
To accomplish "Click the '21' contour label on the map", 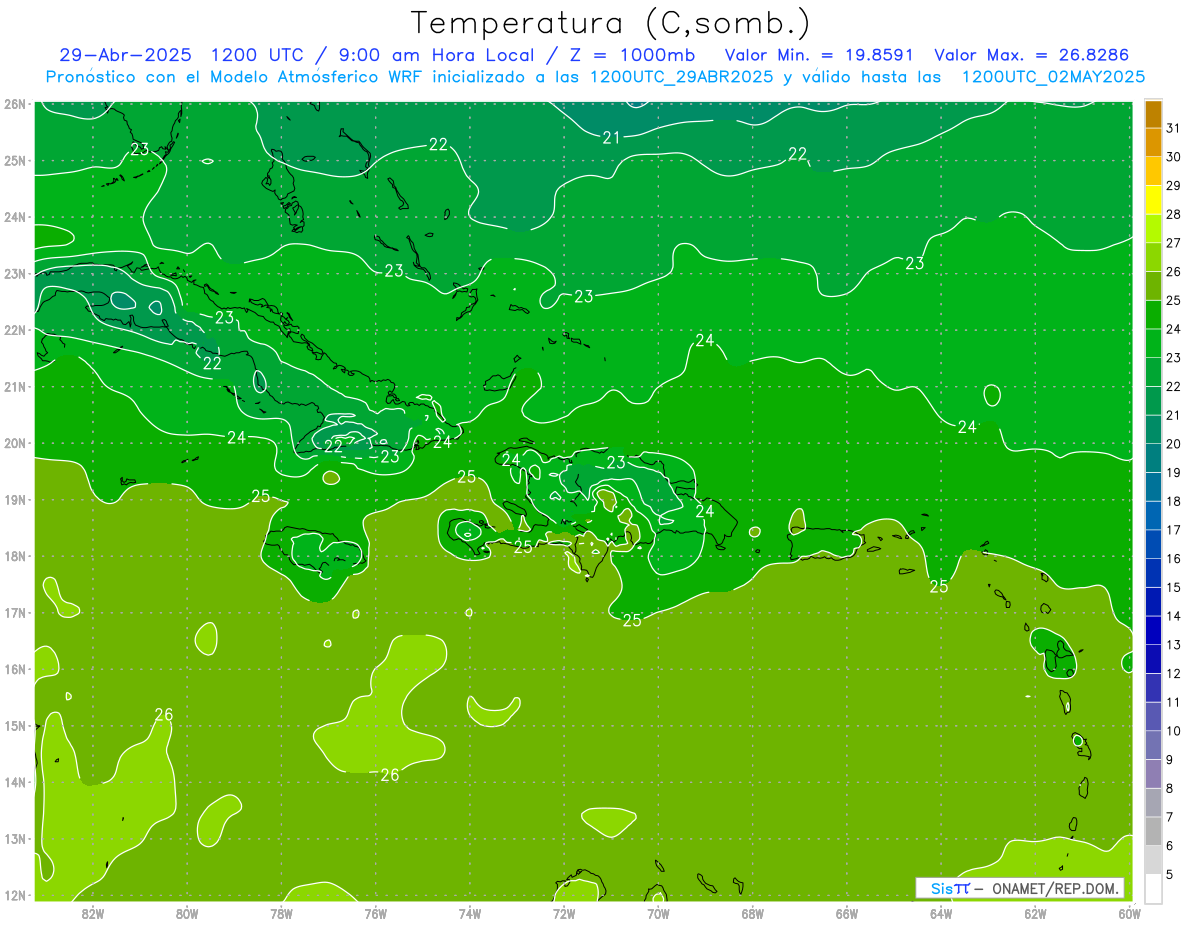I will point(612,138).
